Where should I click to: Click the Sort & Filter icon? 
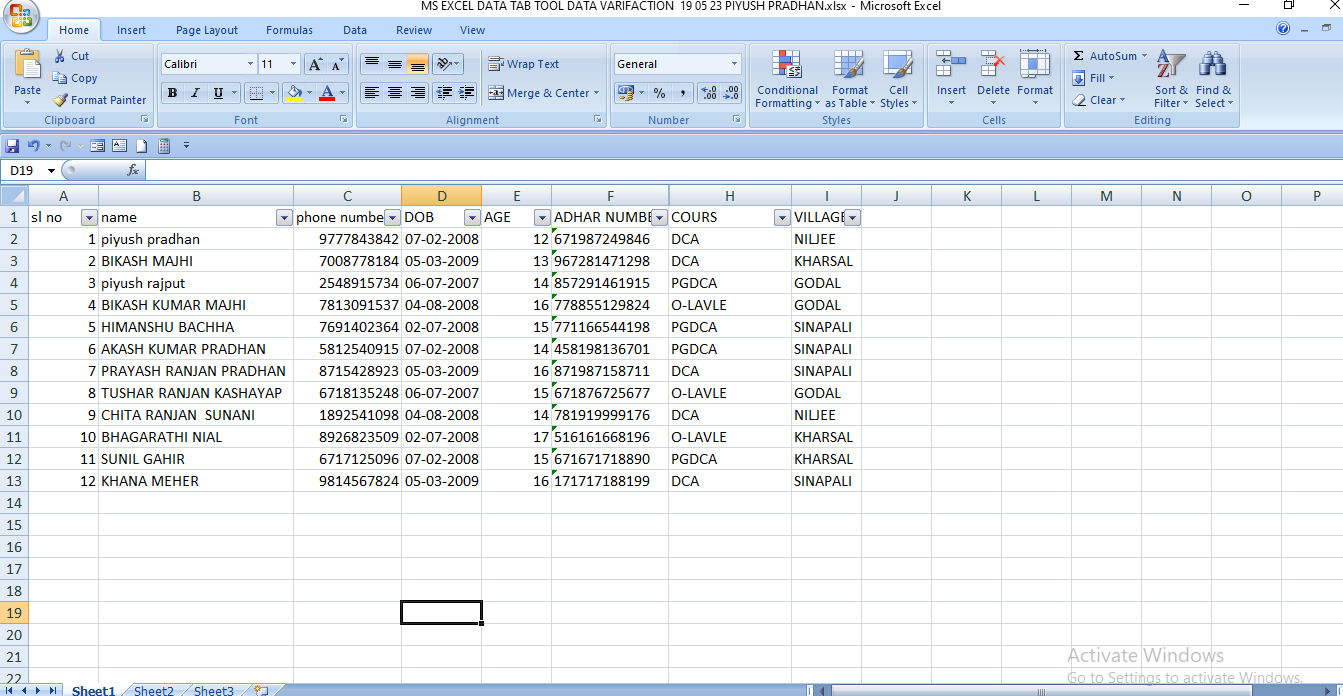[1169, 80]
